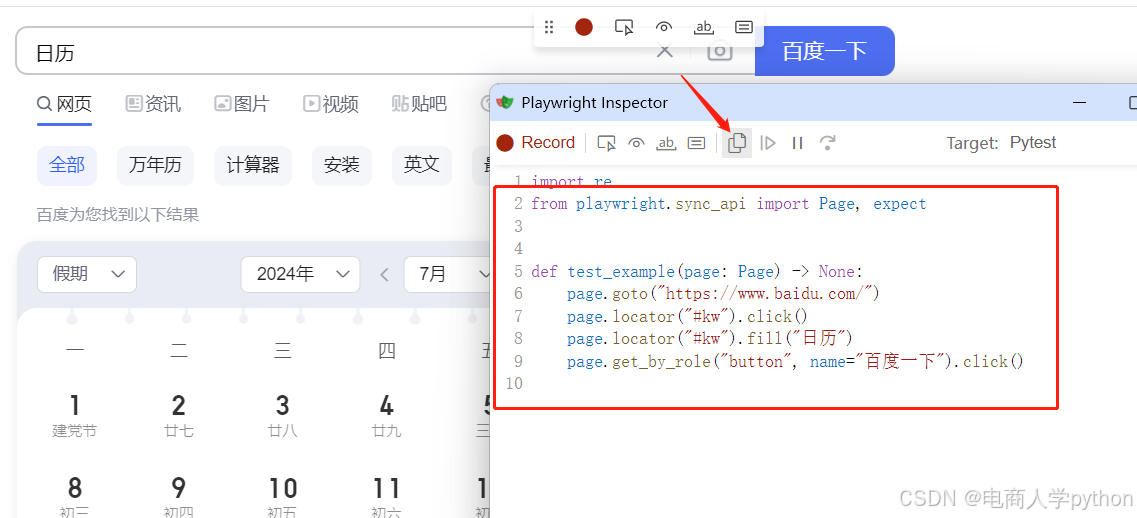This screenshot has height=518, width=1137.
Task: Click the camera image-search icon
Action: (x=719, y=51)
